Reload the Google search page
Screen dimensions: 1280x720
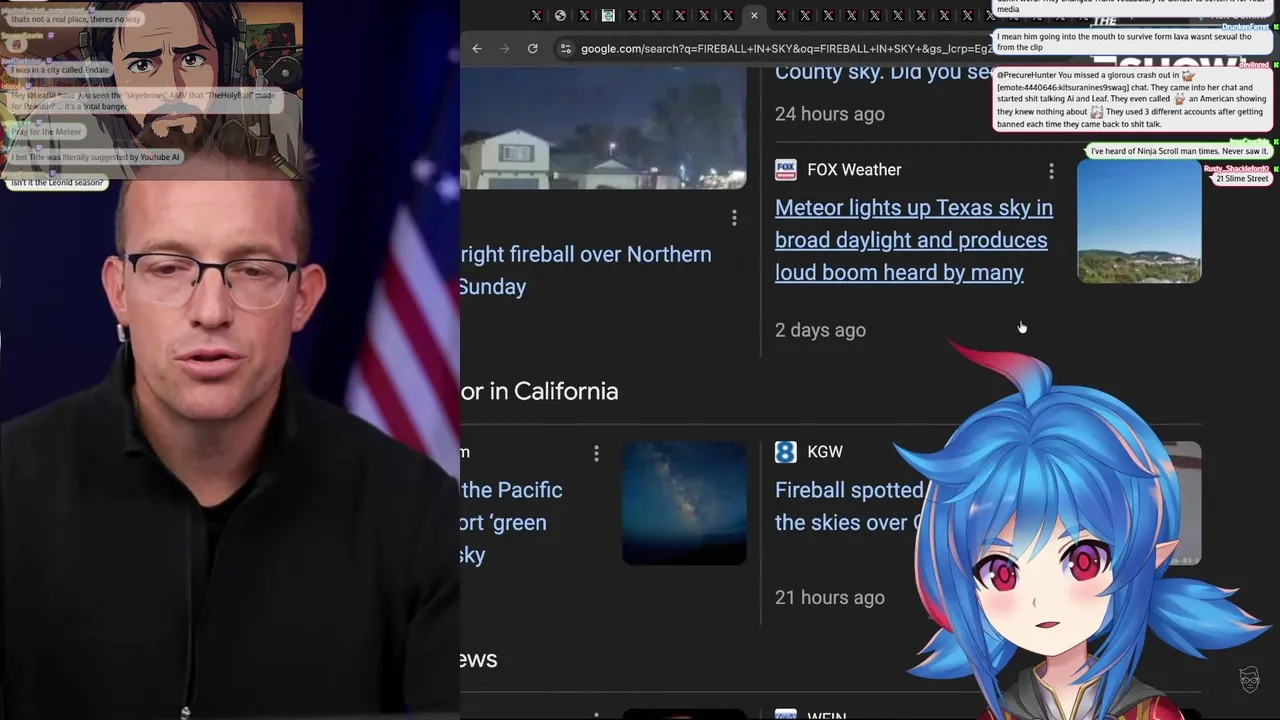click(533, 48)
